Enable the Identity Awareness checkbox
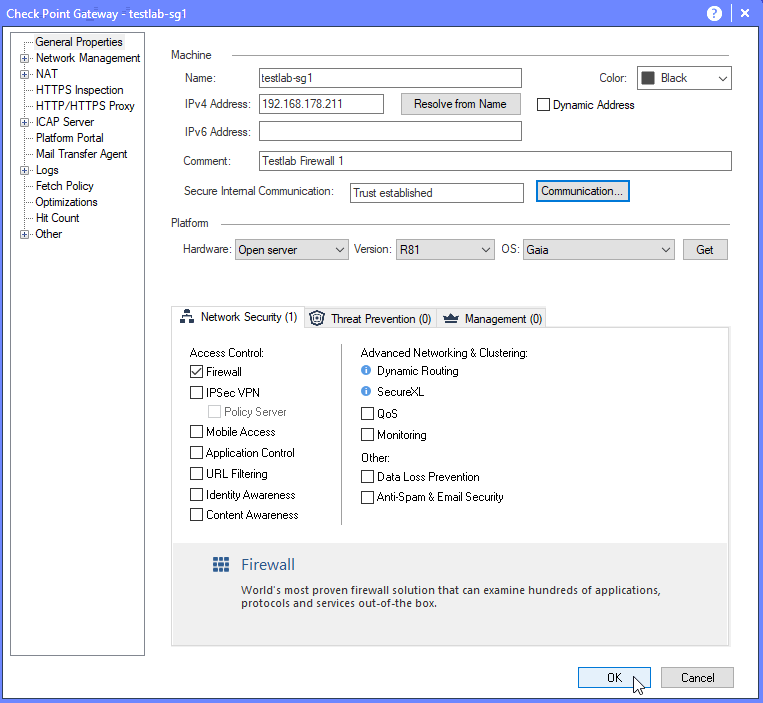 [196, 494]
